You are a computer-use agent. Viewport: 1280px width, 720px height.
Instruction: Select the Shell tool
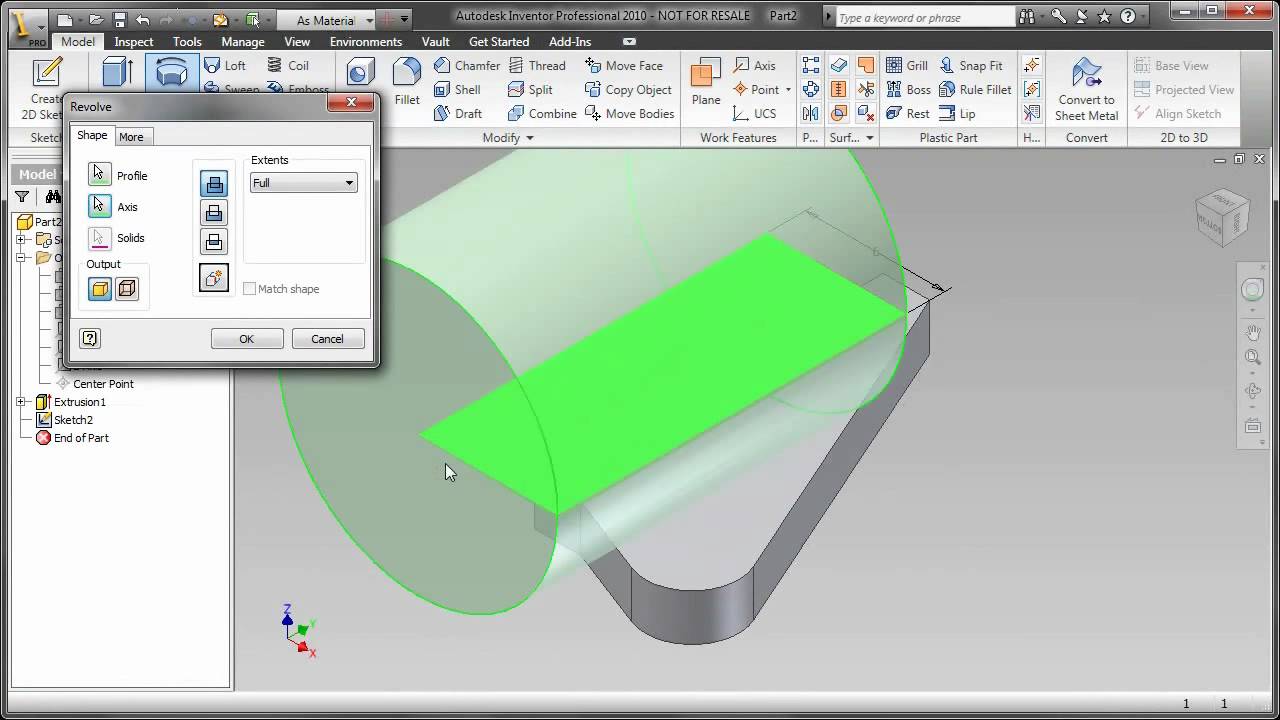click(457, 89)
